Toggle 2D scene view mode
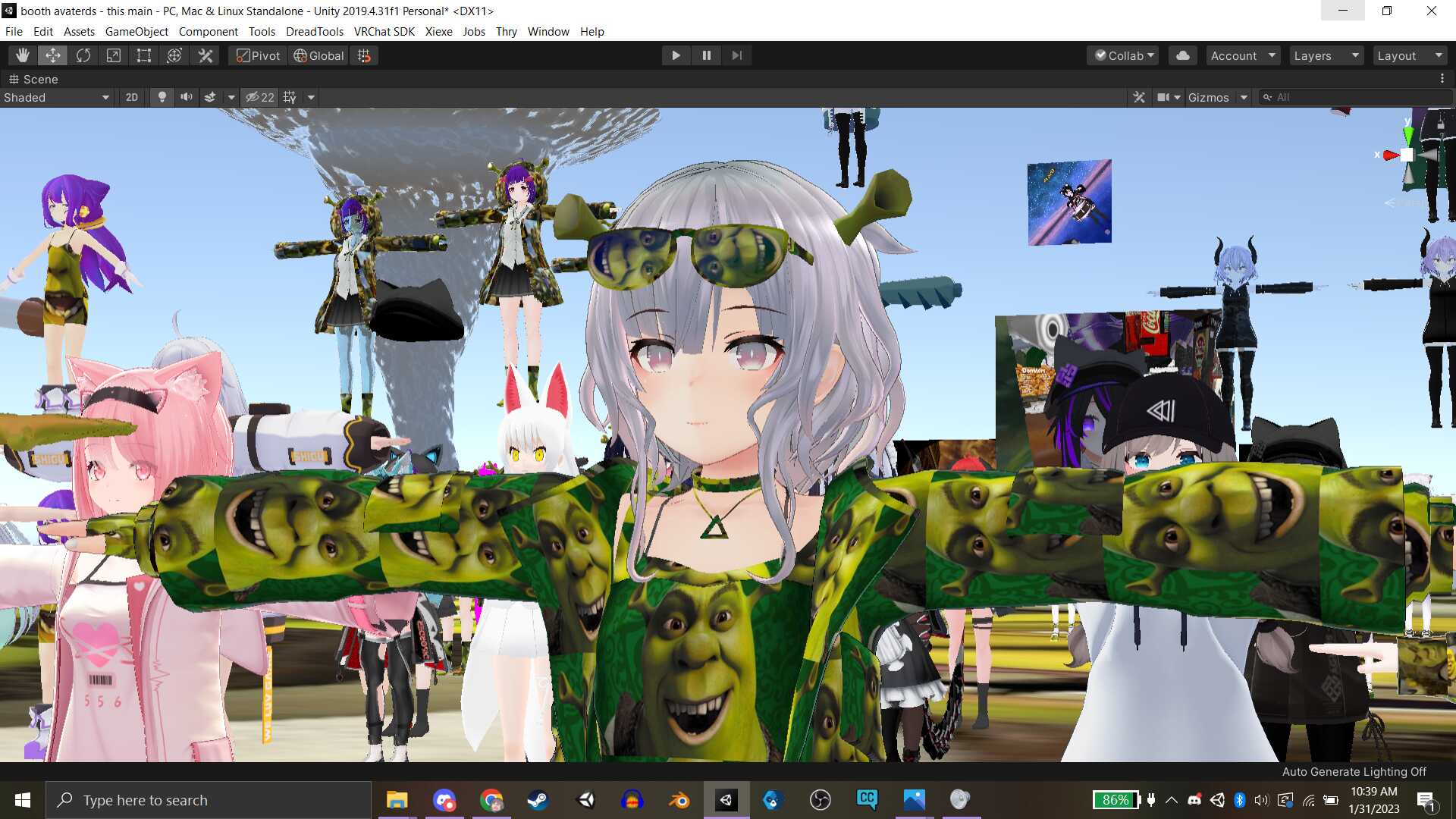The image size is (1456, 819). [x=132, y=97]
